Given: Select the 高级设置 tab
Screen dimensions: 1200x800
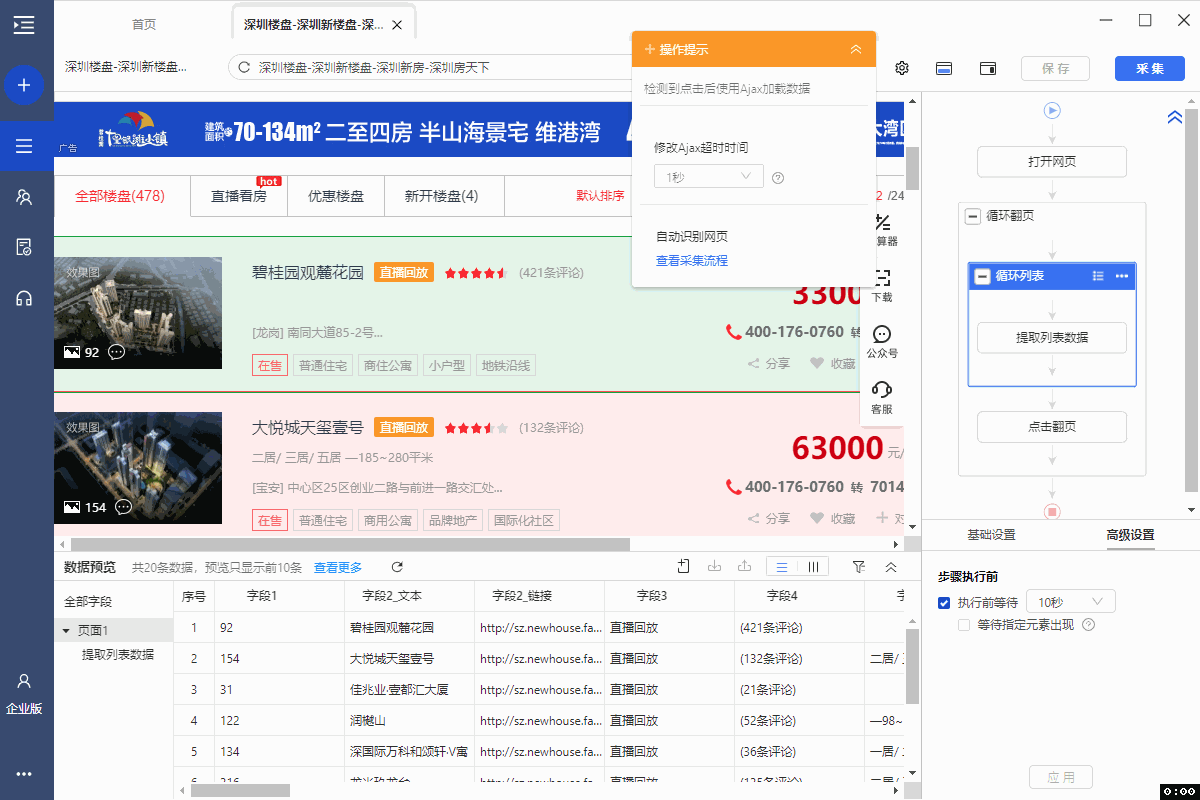Looking at the screenshot, I should (1130, 535).
